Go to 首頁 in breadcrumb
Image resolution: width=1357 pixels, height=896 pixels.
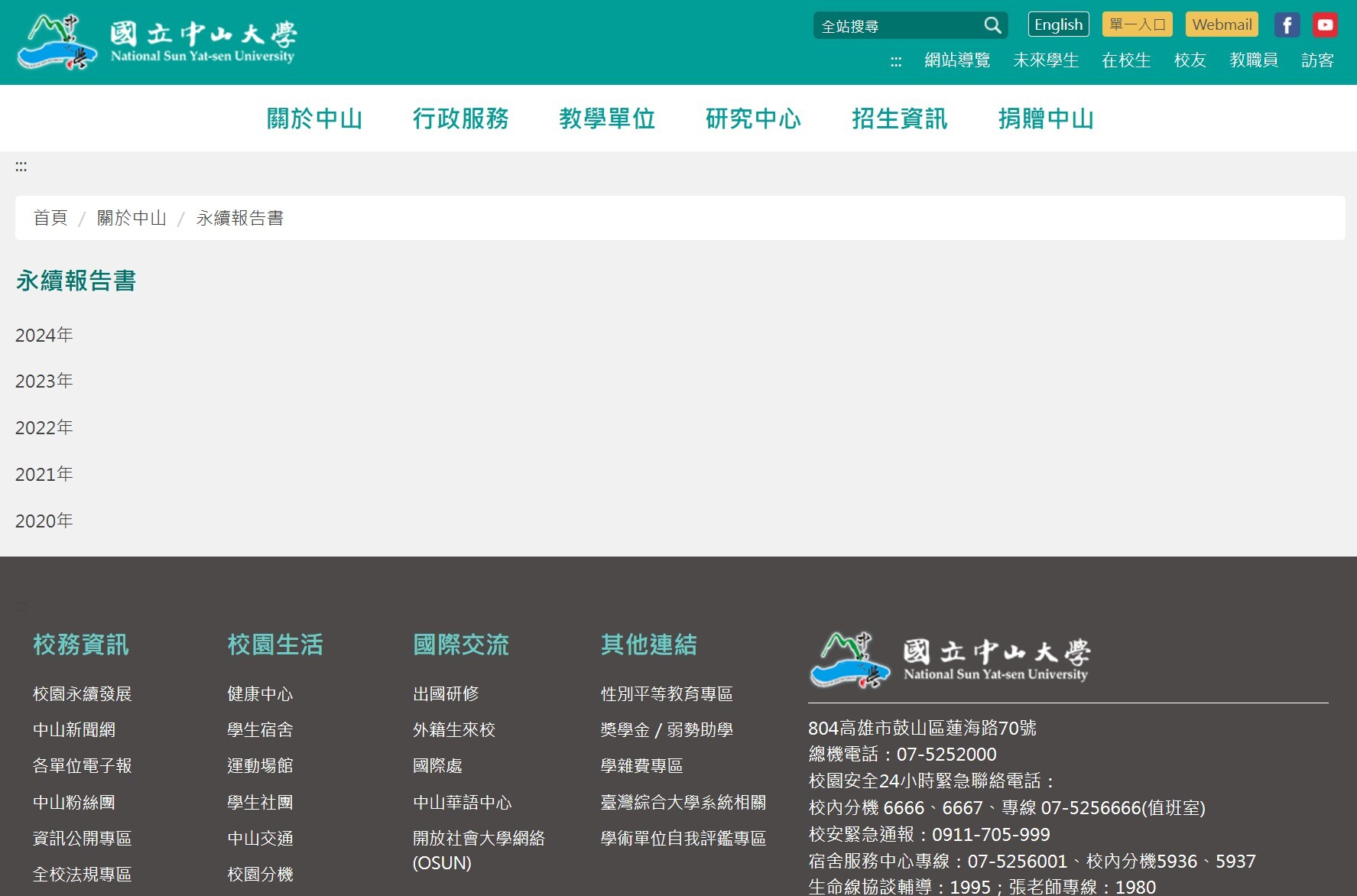pyautogui.click(x=50, y=218)
